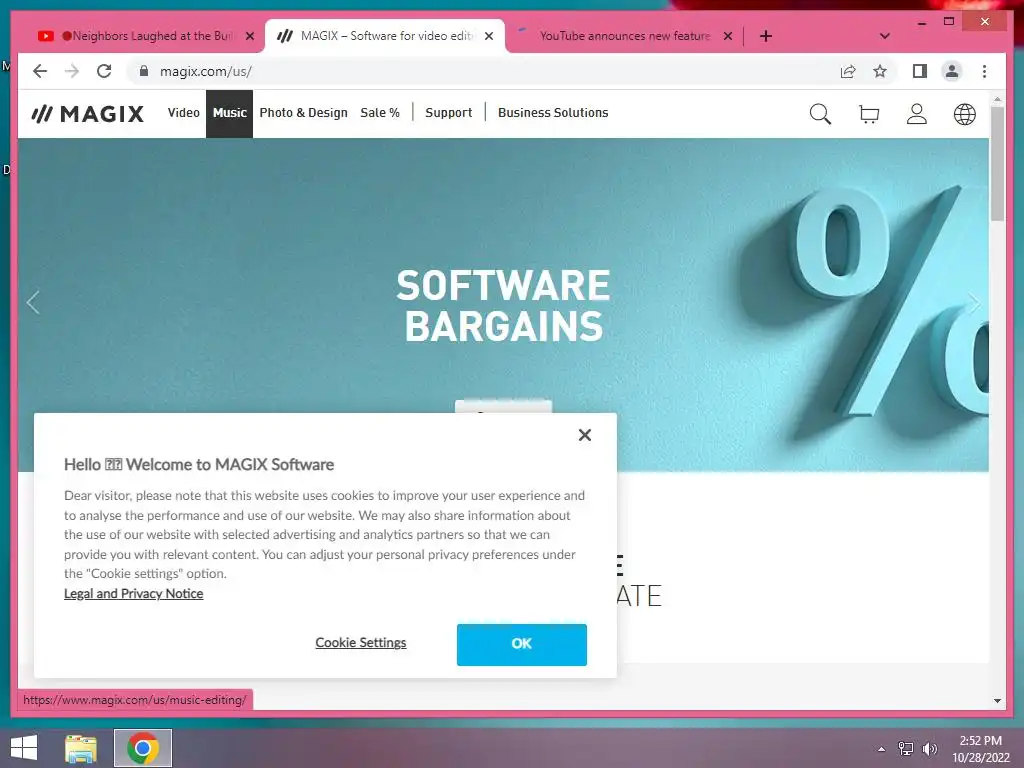The height and width of the screenshot is (768, 1024).
Task: Share this page icon in address bar
Action: click(848, 71)
